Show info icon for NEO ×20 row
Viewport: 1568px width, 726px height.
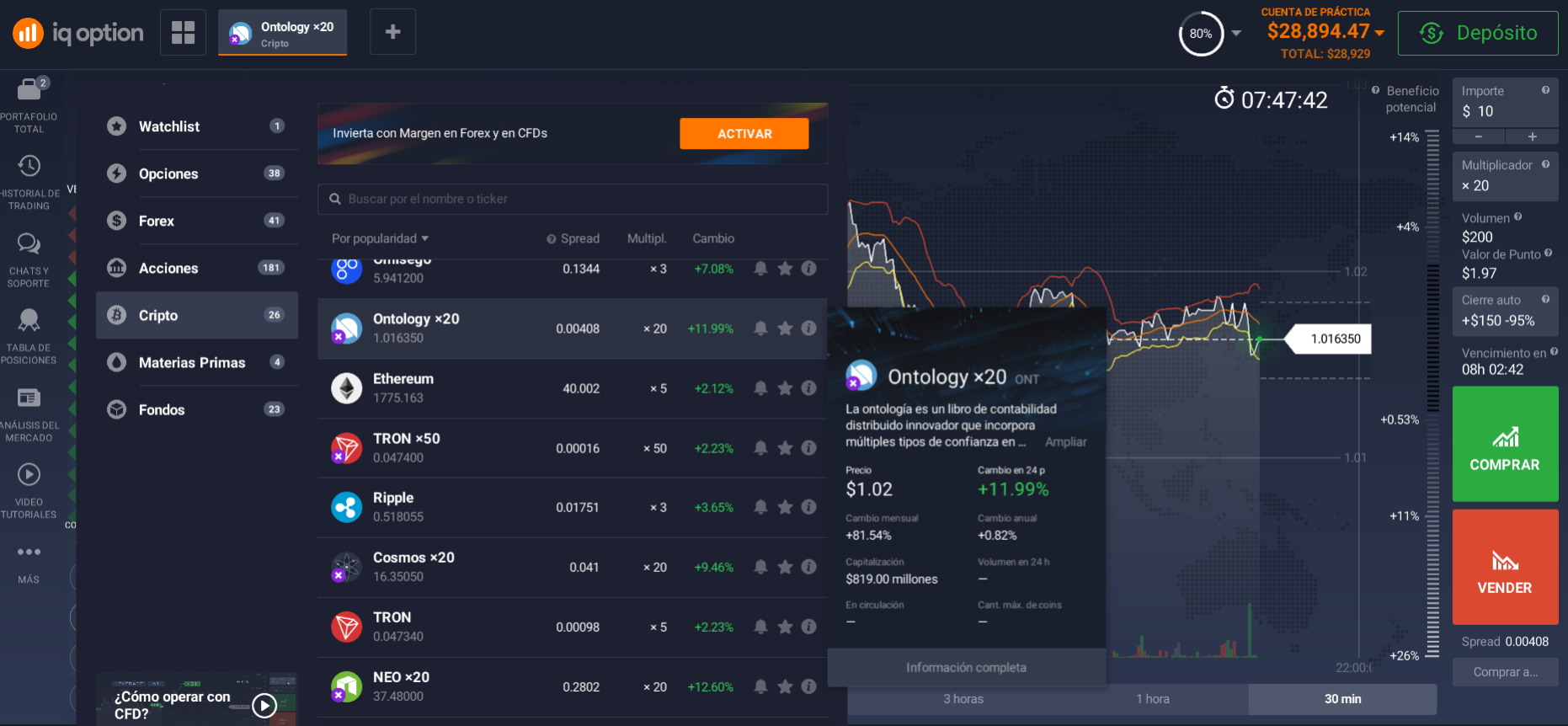pos(808,686)
